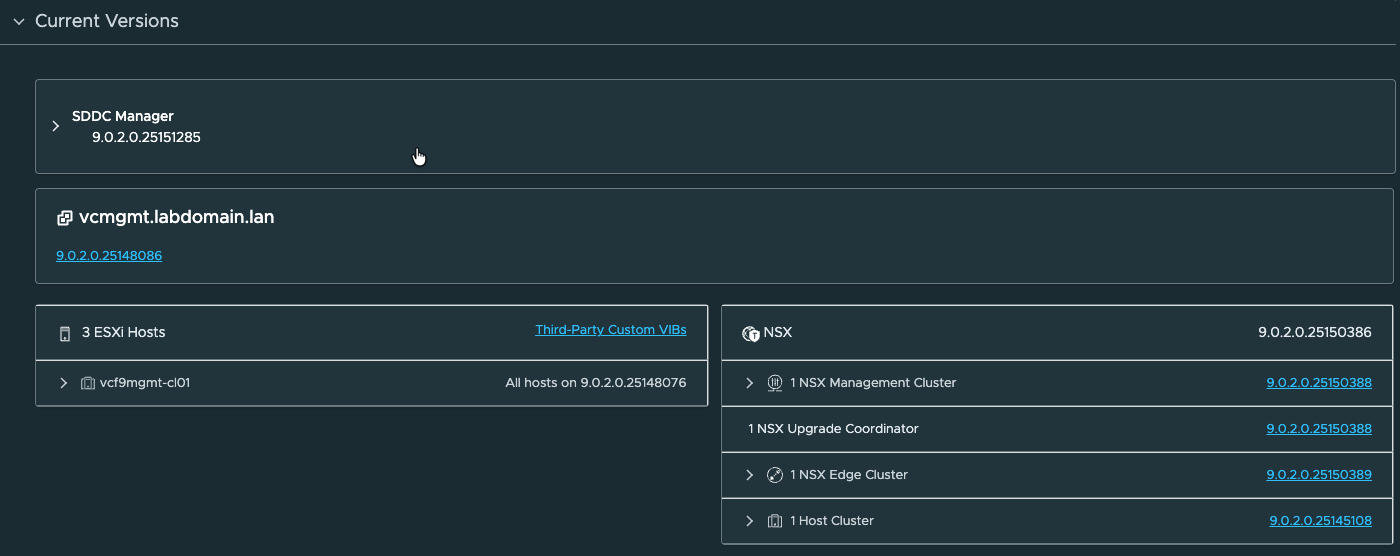This screenshot has height=556, width=1400.
Task: Open NSX Edge Cluster version 9.0.2.0.25150389
Action: [x=1318, y=475]
